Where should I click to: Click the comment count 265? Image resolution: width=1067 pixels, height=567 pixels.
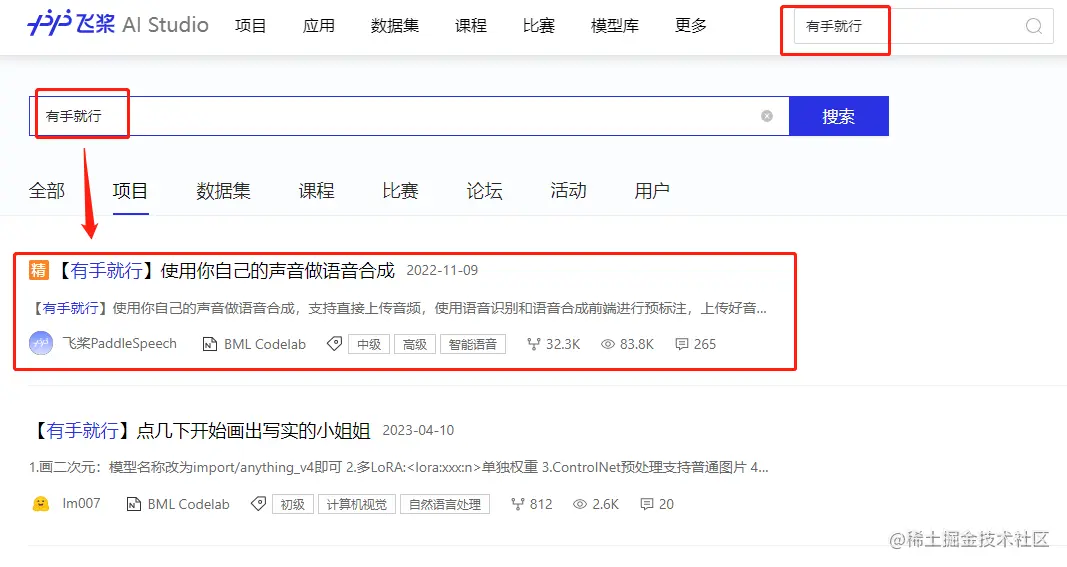point(705,344)
